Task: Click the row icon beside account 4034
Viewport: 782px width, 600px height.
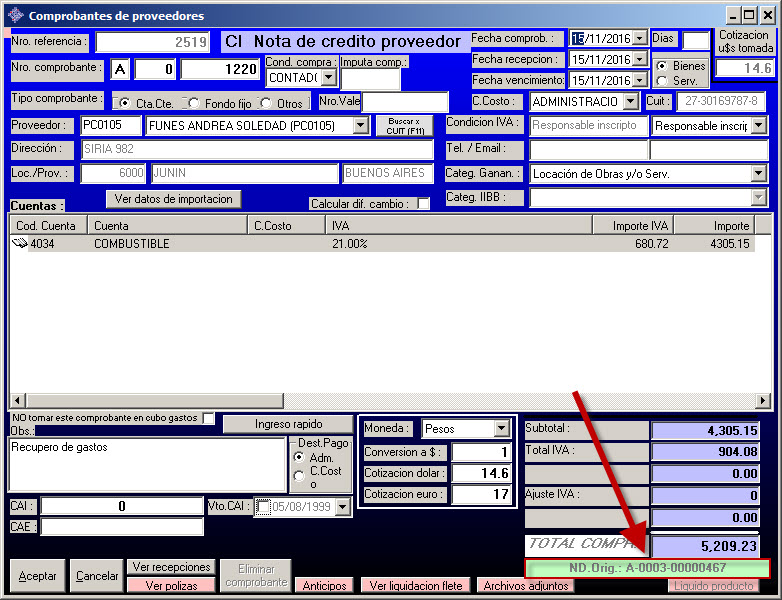Action: coord(19,244)
